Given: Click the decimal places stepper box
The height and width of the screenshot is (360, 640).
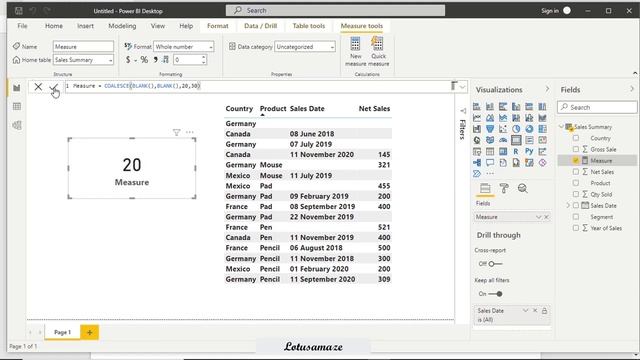Looking at the screenshot, I should 190,60.
